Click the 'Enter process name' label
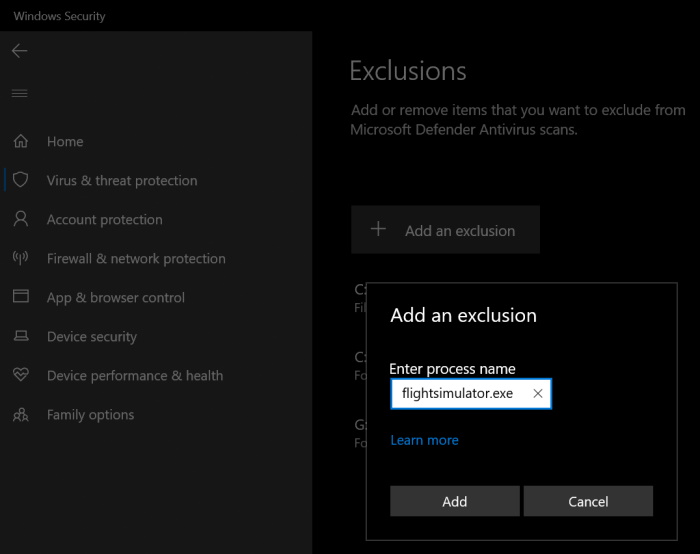This screenshot has height=554, width=700. coord(452,369)
